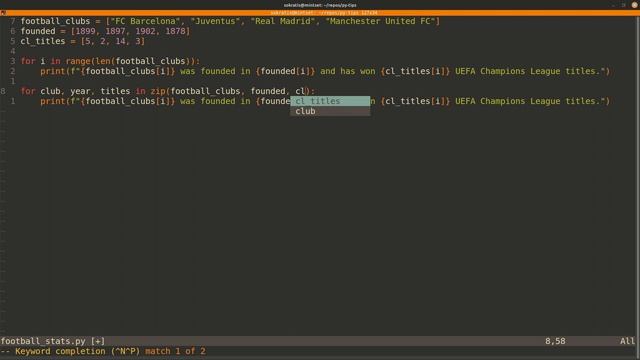The image size is (640, 360).
Task: Click the year 1899 in founded list
Action: (86, 31)
